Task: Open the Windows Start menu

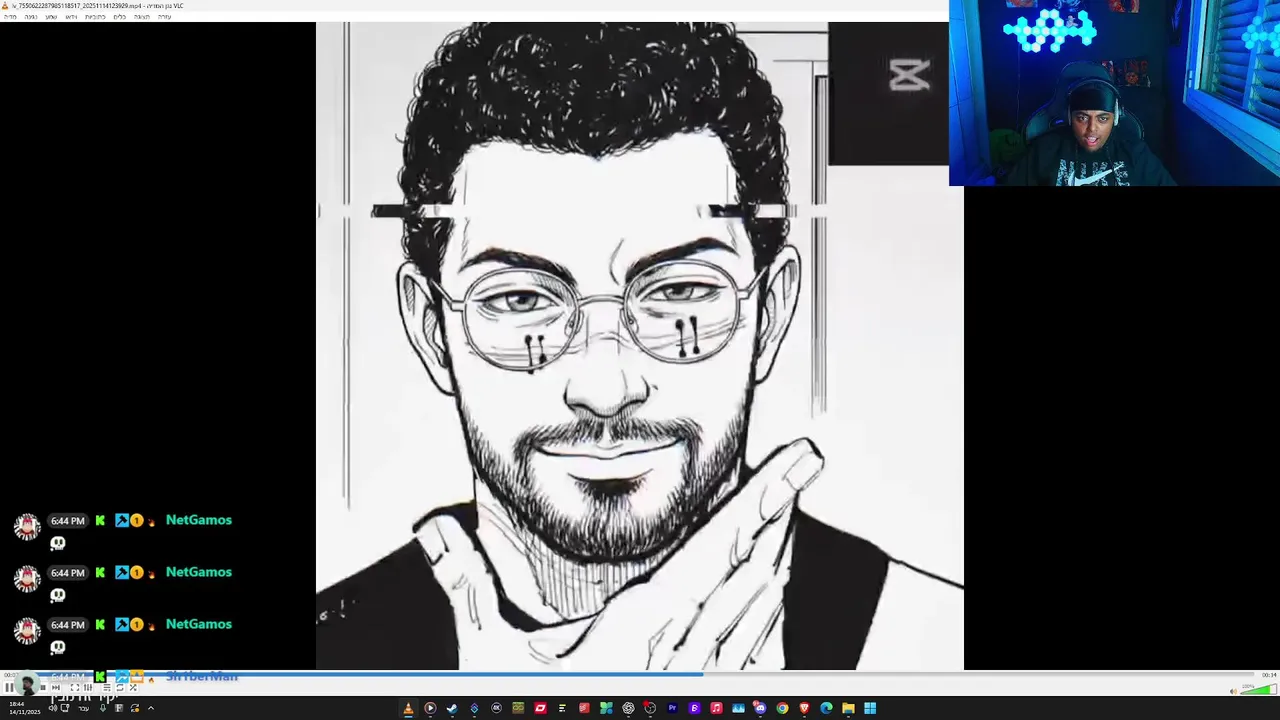Action: [870, 708]
